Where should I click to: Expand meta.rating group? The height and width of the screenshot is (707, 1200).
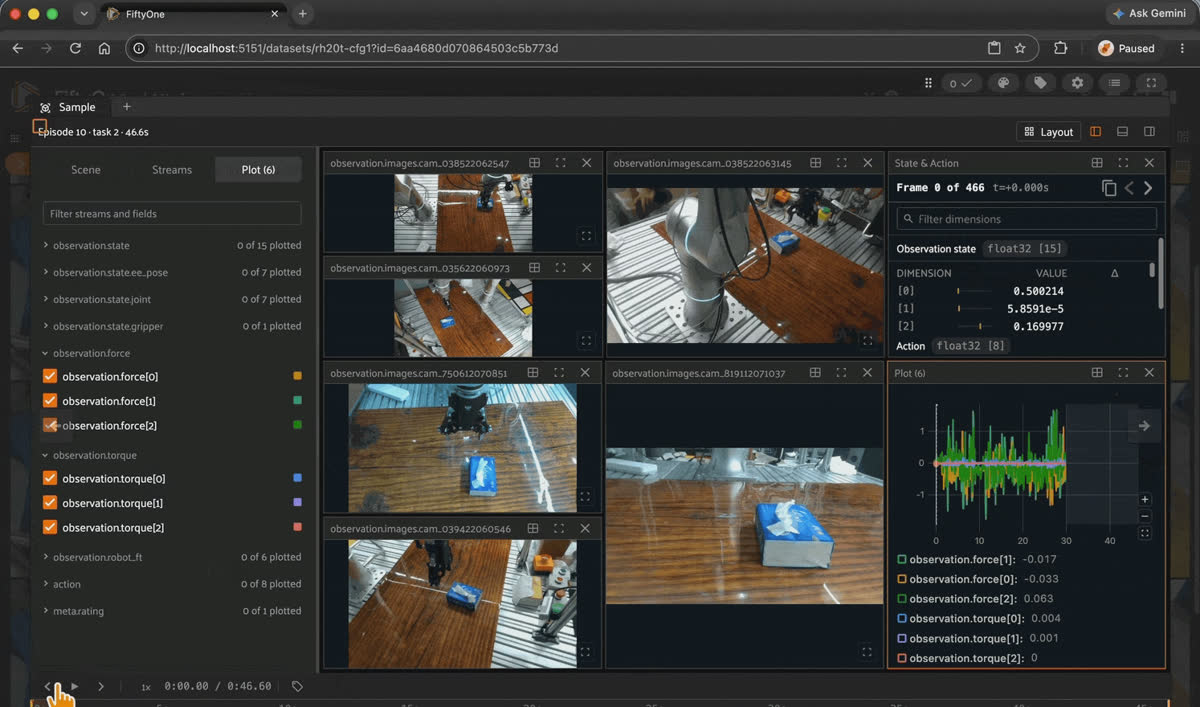click(x=172, y=611)
